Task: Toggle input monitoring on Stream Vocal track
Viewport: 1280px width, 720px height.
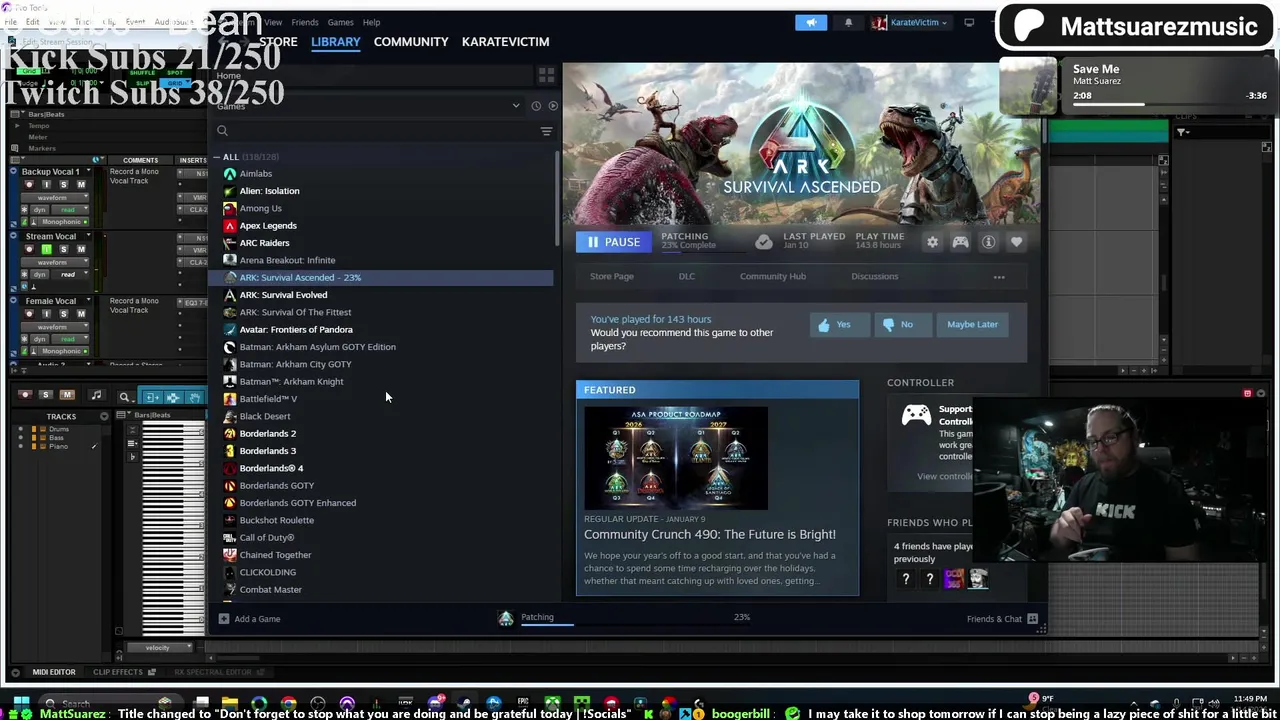Action: [46, 249]
